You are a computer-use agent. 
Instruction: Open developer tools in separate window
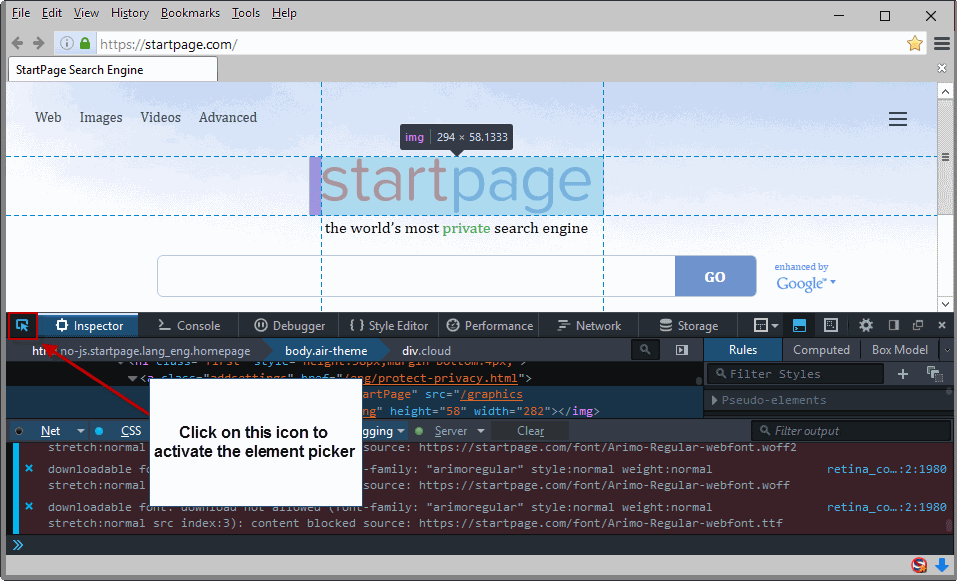pos(917,325)
